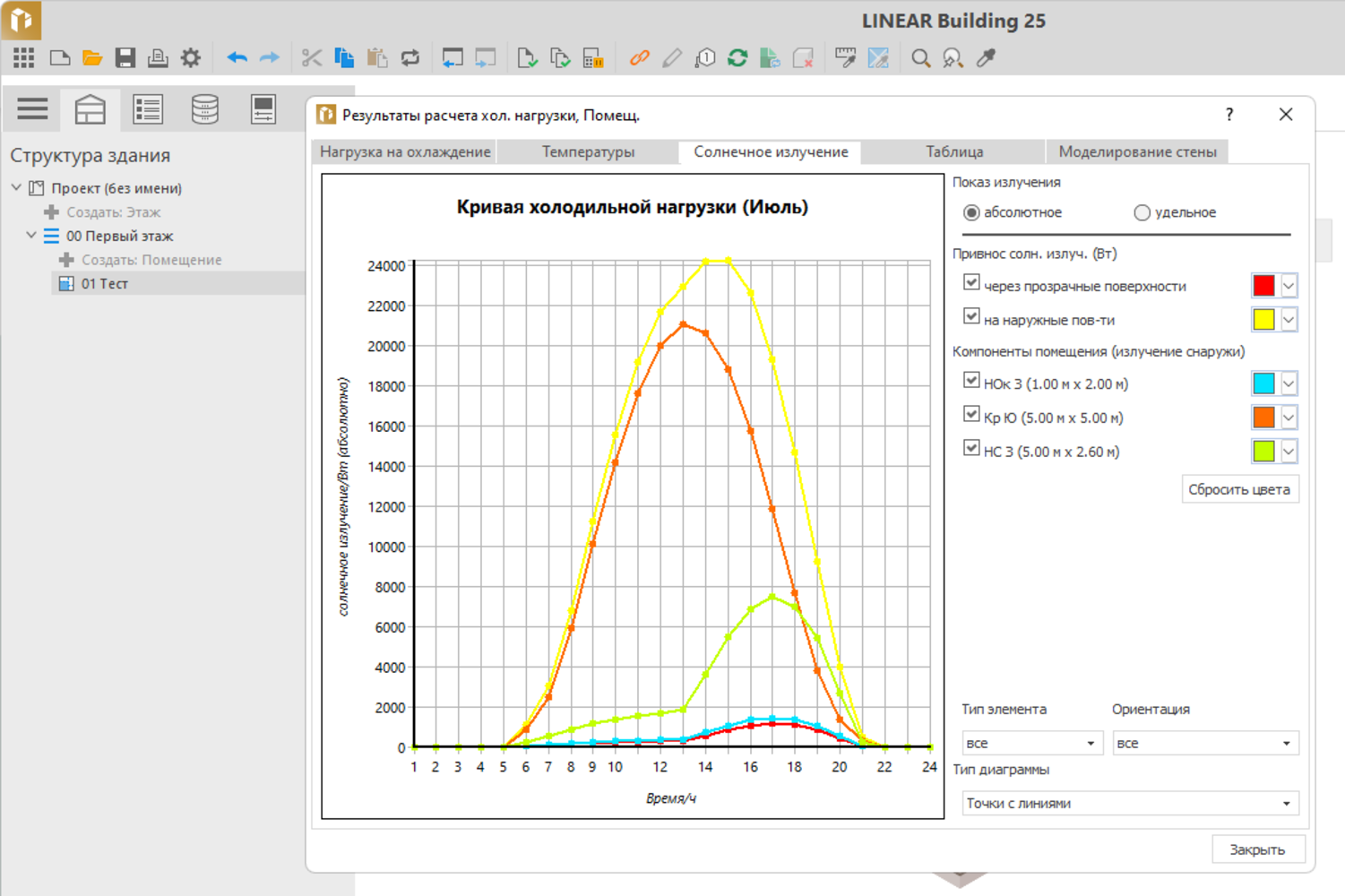Click the document with green check icon
This screenshot has width=1345, height=896.
click(x=528, y=58)
